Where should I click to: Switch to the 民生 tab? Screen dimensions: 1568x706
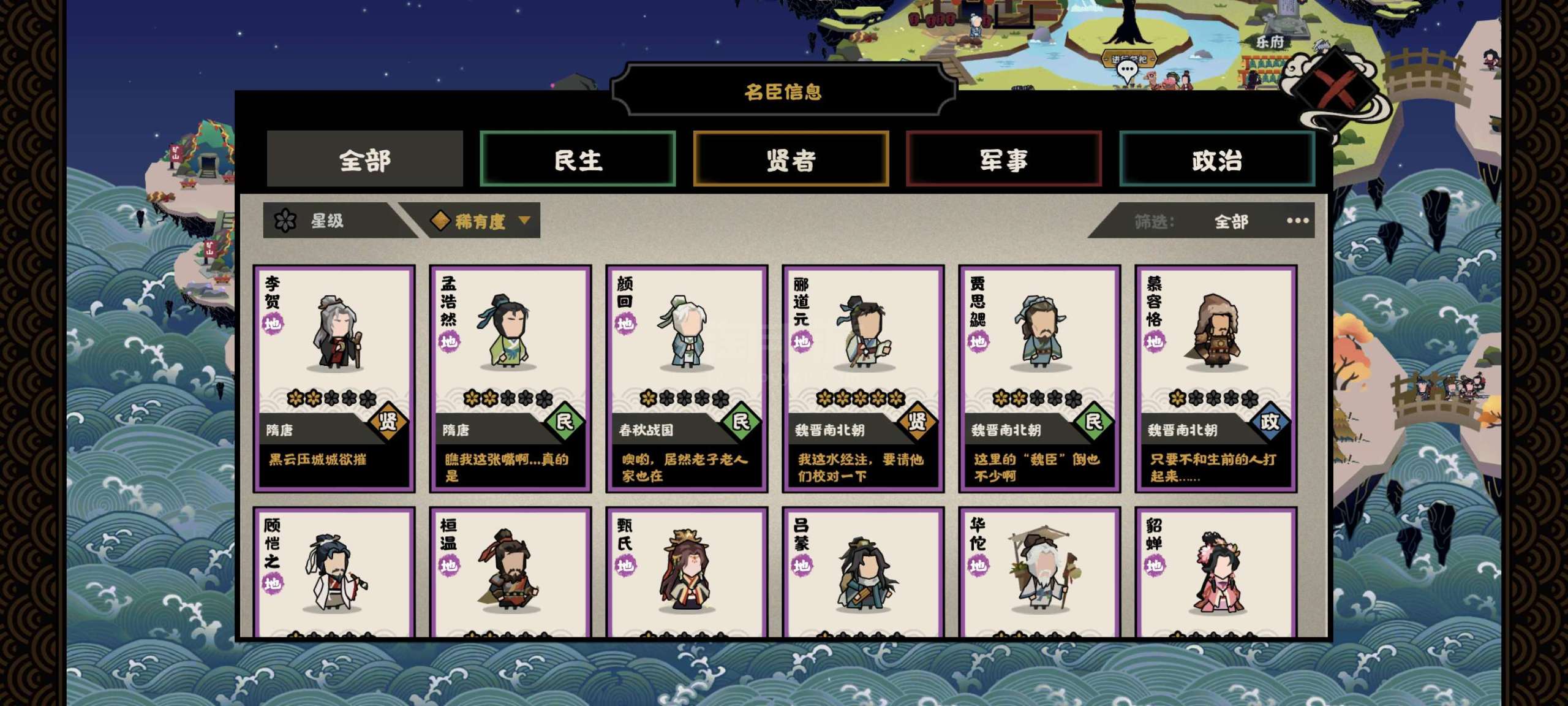578,159
